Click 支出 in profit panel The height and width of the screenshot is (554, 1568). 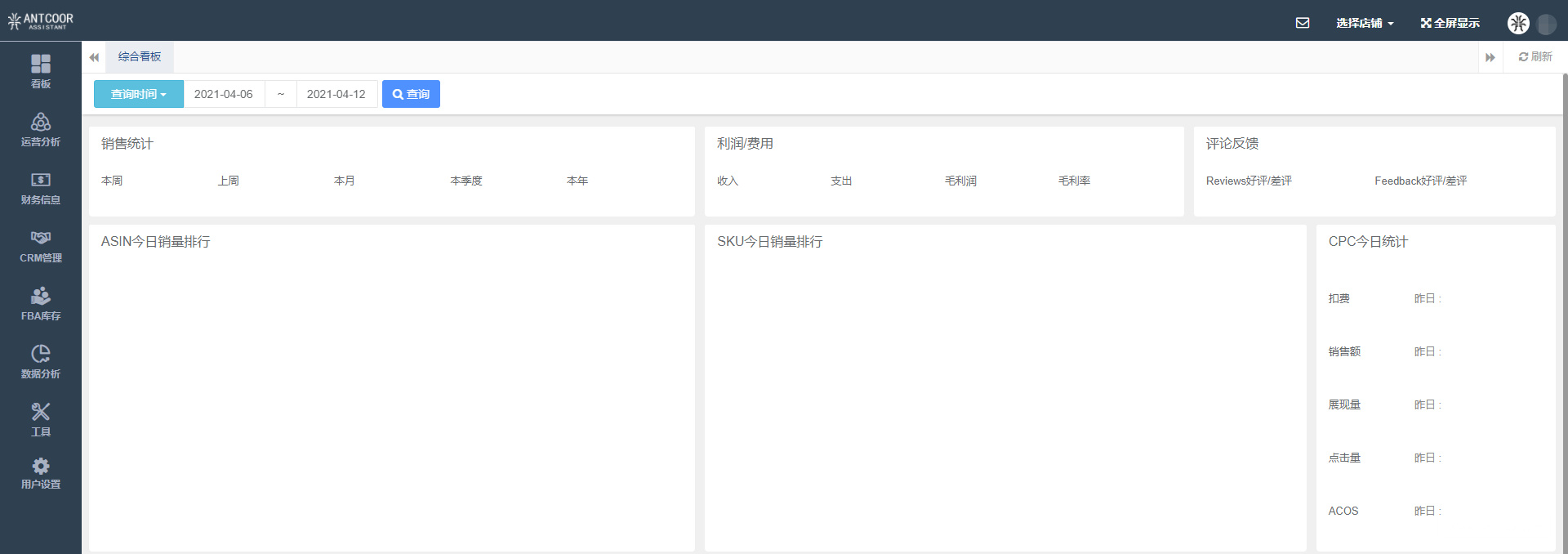[841, 181]
